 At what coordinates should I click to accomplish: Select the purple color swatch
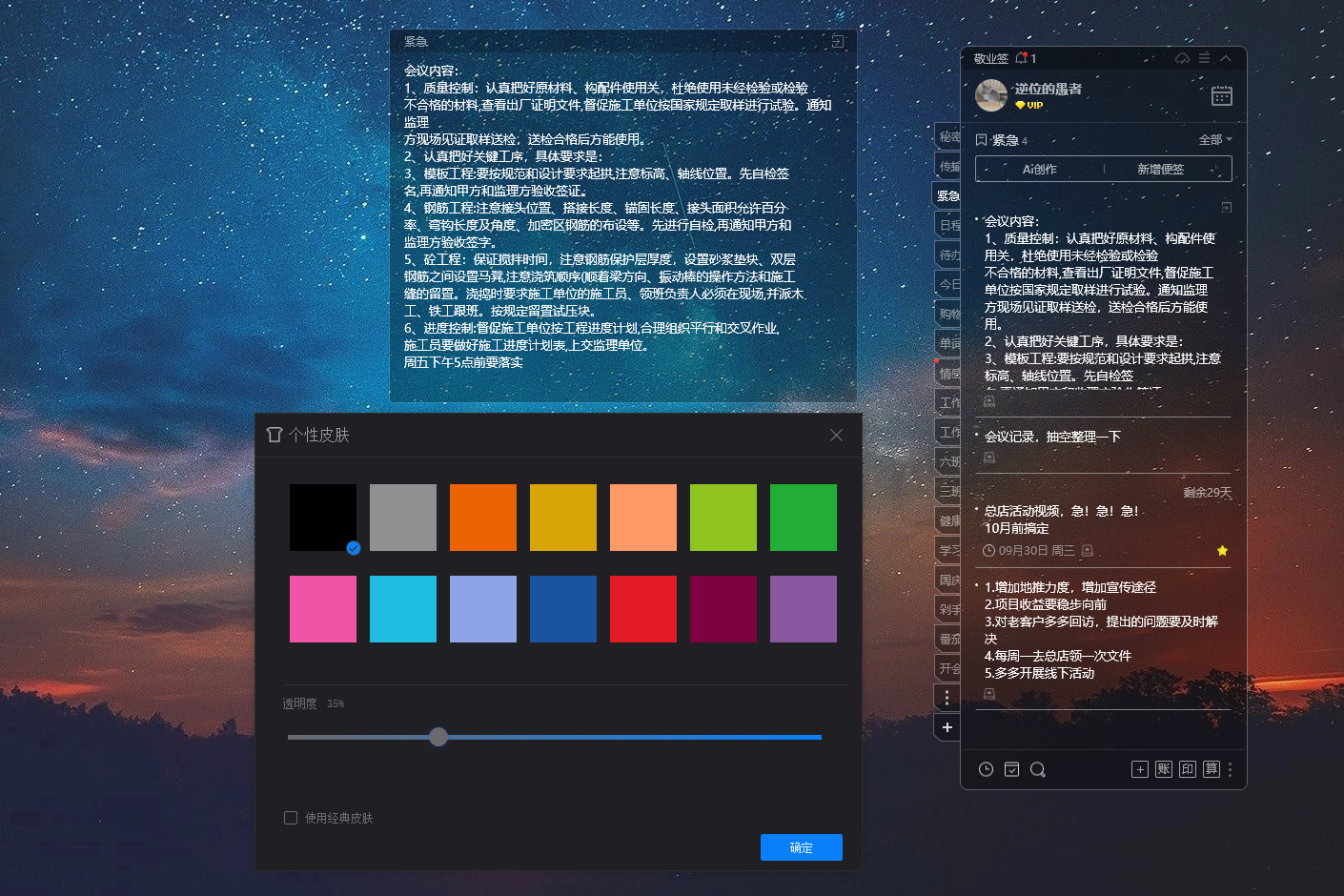click(x=804, y=609)
